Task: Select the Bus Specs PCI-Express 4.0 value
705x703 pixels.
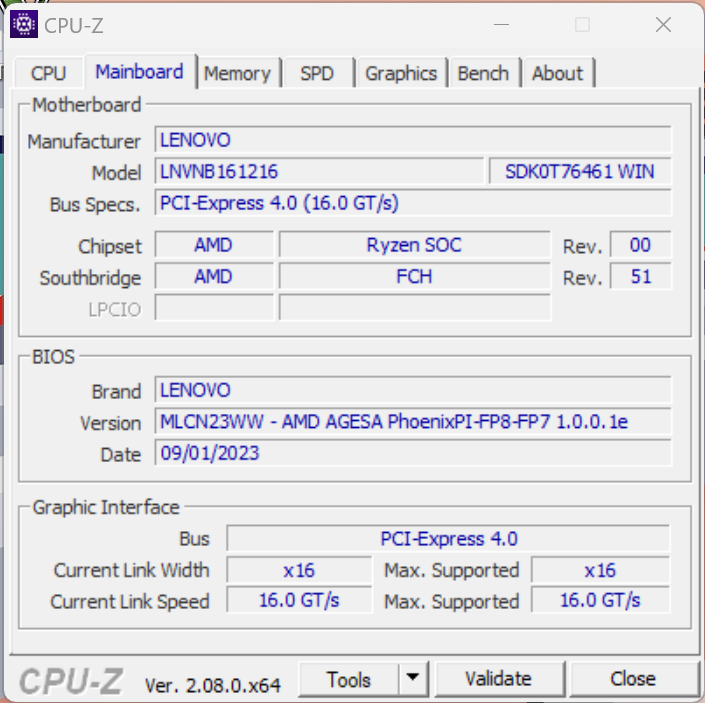Action: tap(413, 203)
